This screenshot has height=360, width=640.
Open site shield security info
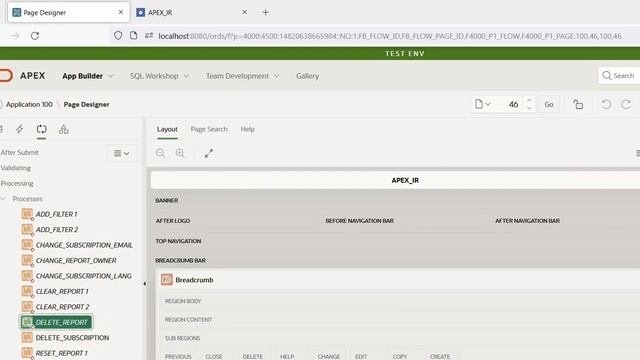click(118, 36)
